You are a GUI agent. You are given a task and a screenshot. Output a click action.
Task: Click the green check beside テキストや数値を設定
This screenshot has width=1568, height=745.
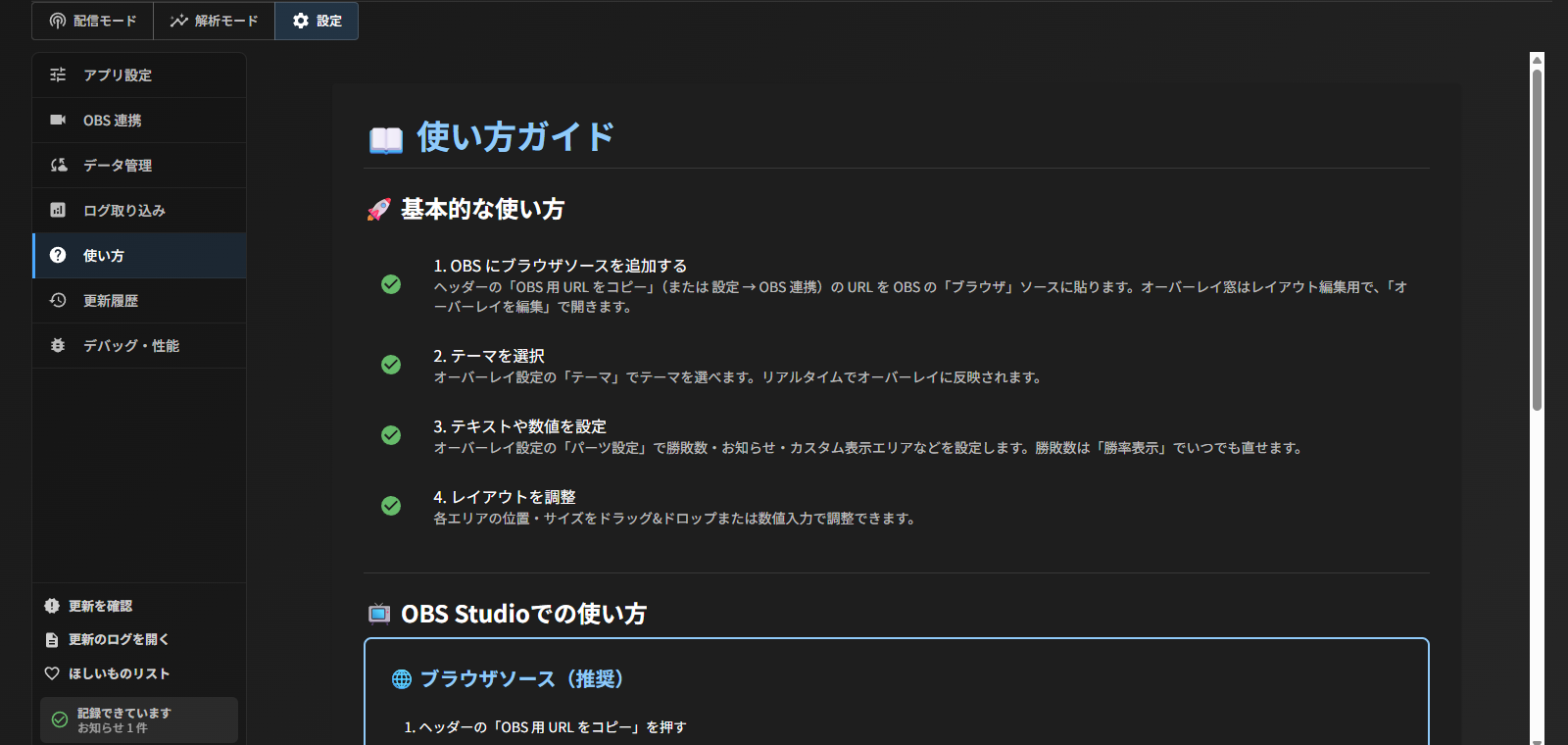[x=391, y=435]
